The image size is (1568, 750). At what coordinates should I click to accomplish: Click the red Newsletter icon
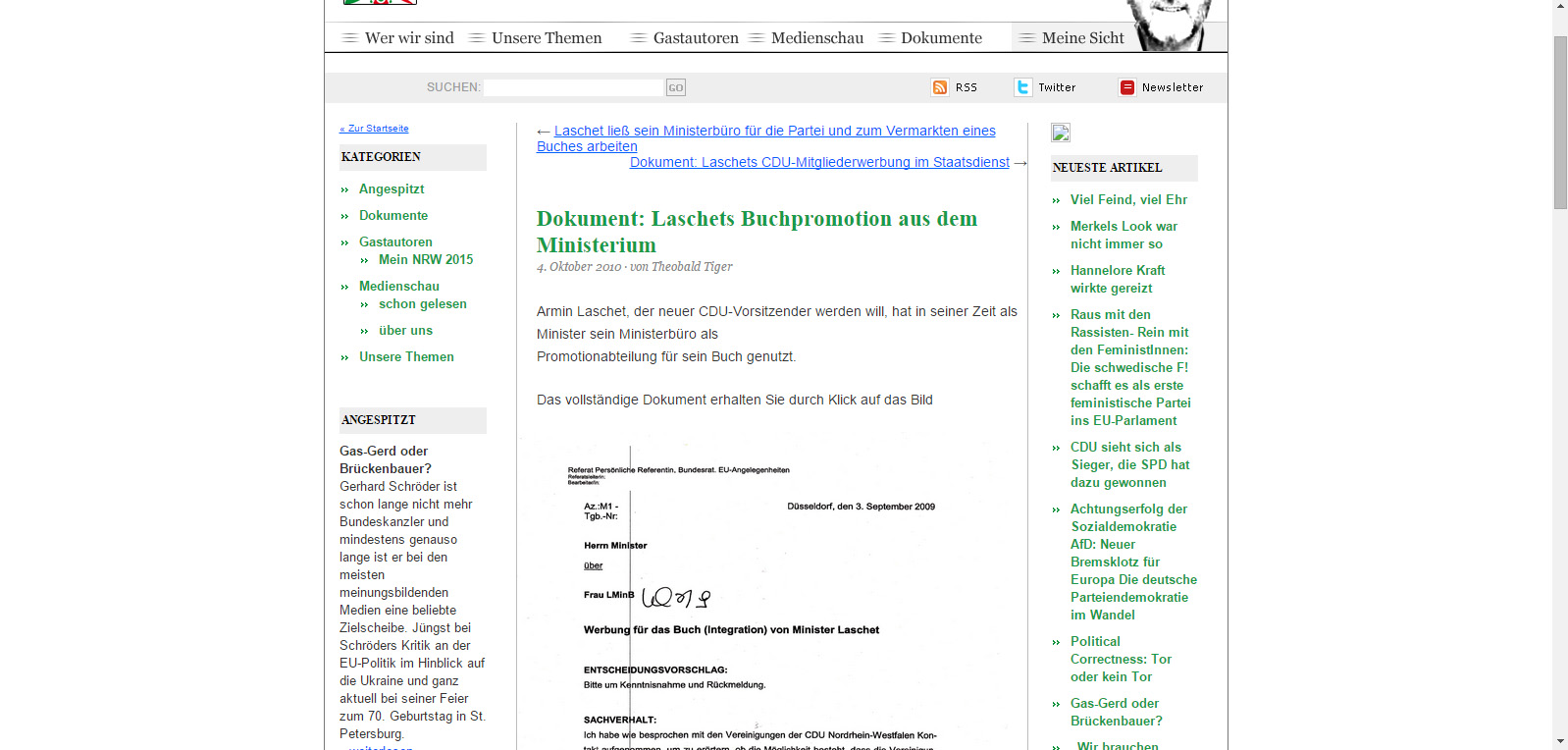pos(1126,87)
